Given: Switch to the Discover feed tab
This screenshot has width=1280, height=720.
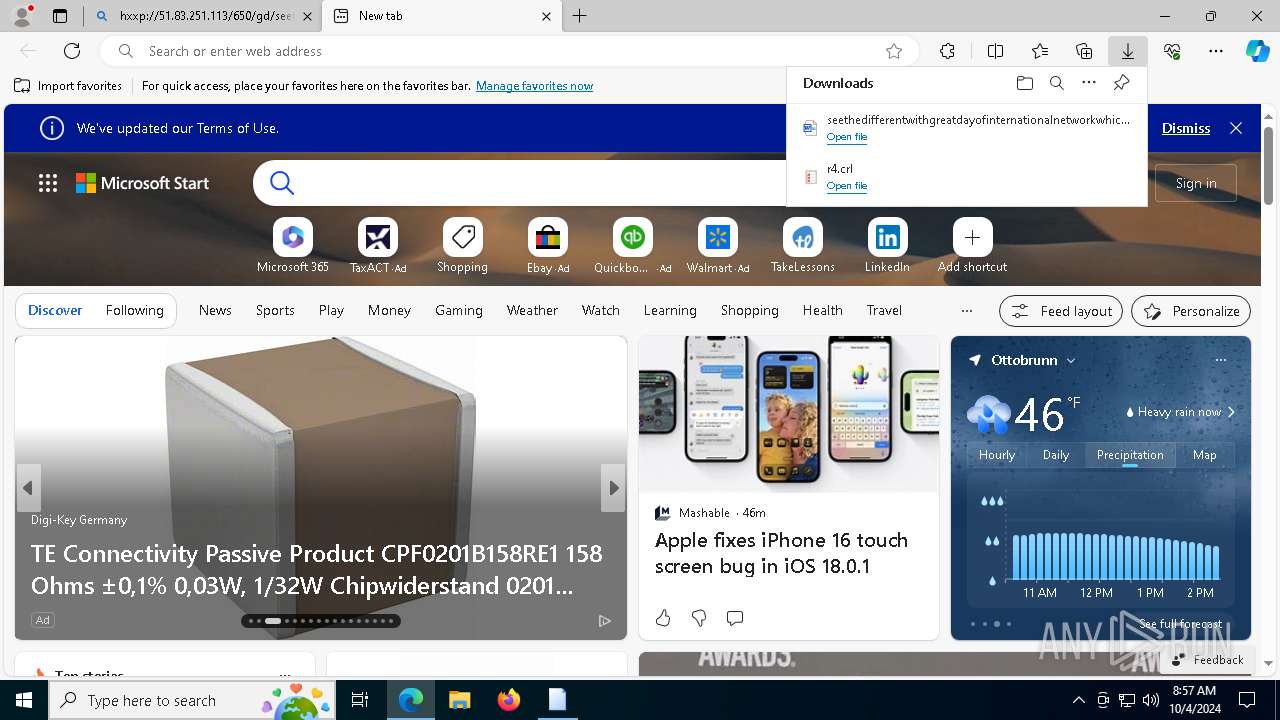Looking at the screenshot, I should click(x=55, y=310).
